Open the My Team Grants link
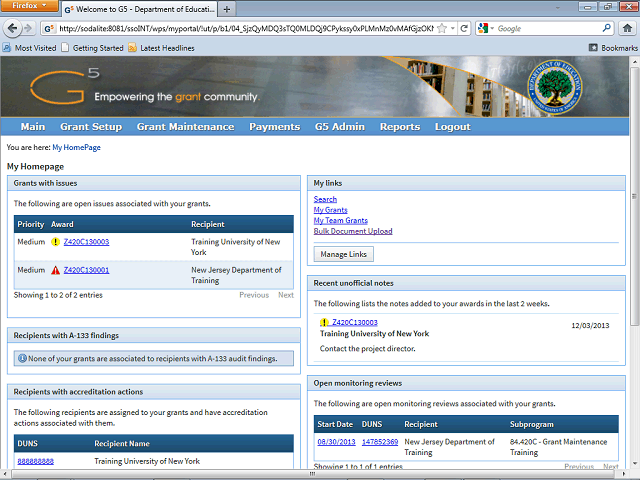This screenshot has width=640, height=480. tap(340, 220)
